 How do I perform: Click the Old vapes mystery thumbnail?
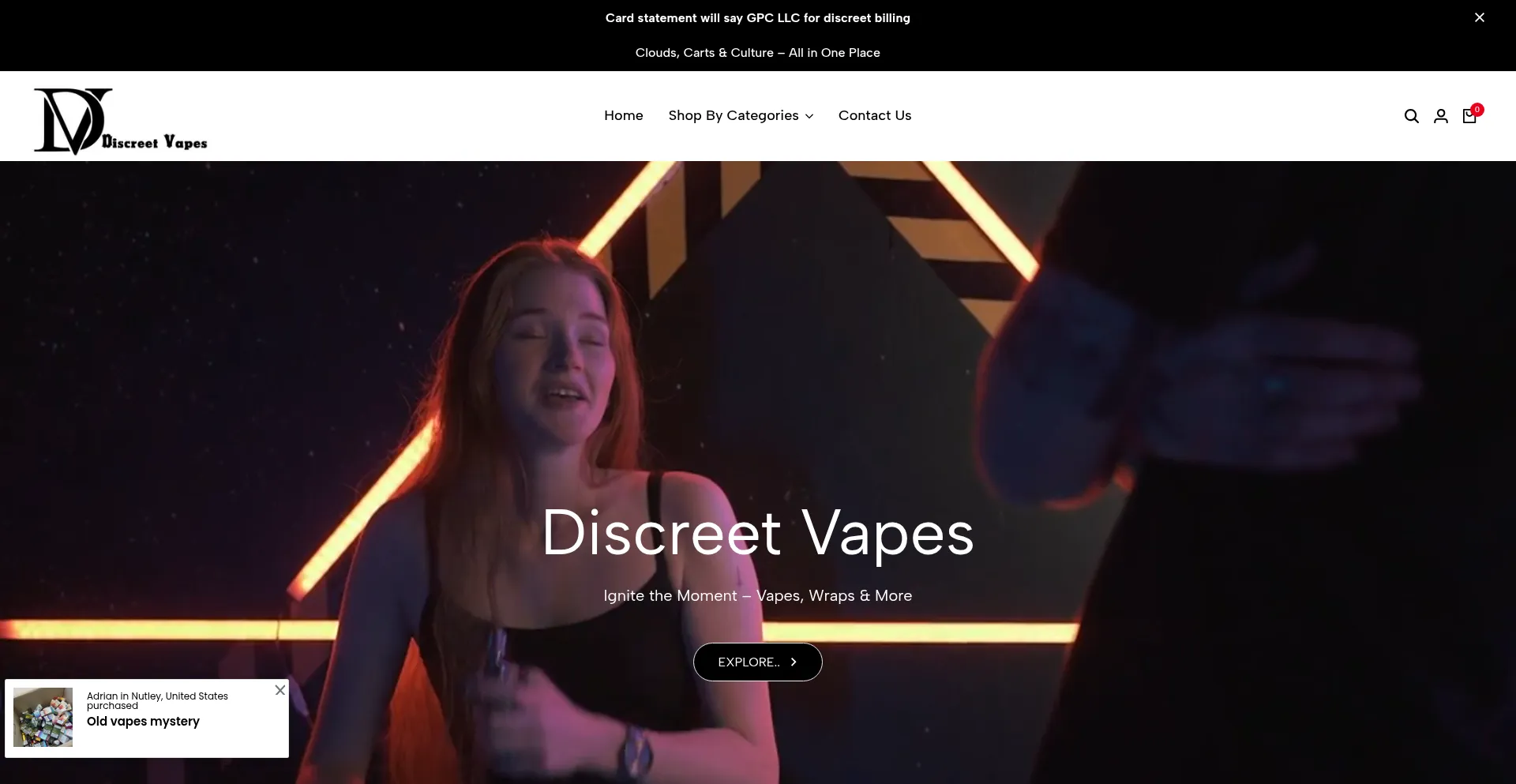tap(43, 718)
